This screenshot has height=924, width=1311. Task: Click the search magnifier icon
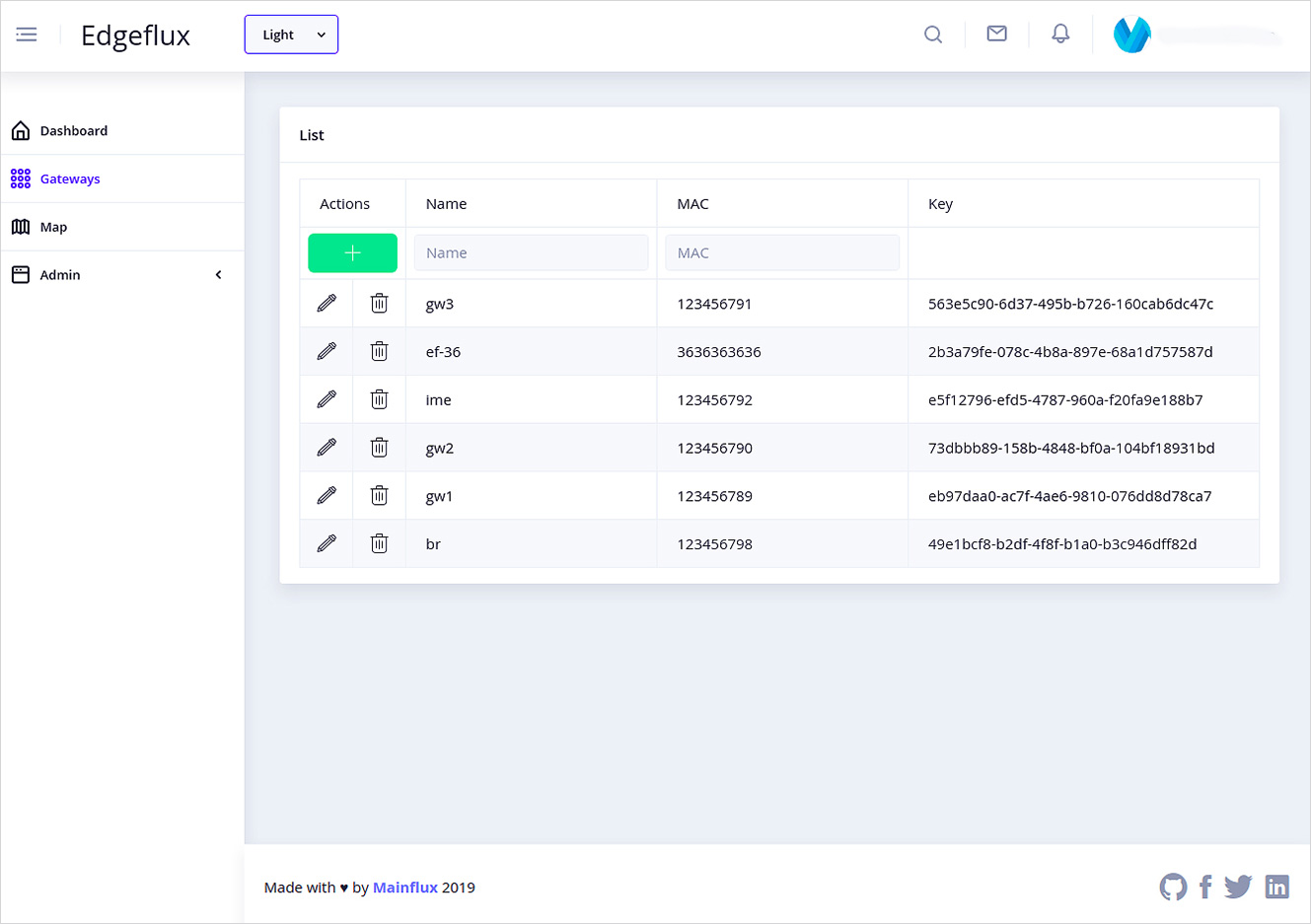pos(932,34)
